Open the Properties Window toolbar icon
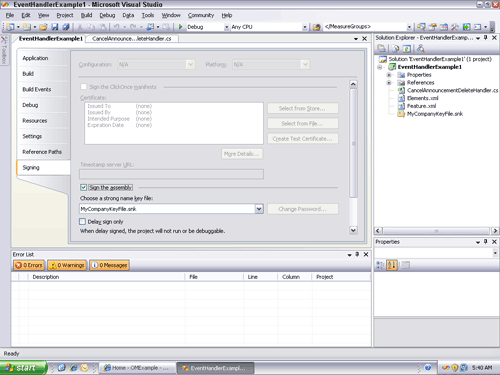The image size is (500, 375). 433,27
